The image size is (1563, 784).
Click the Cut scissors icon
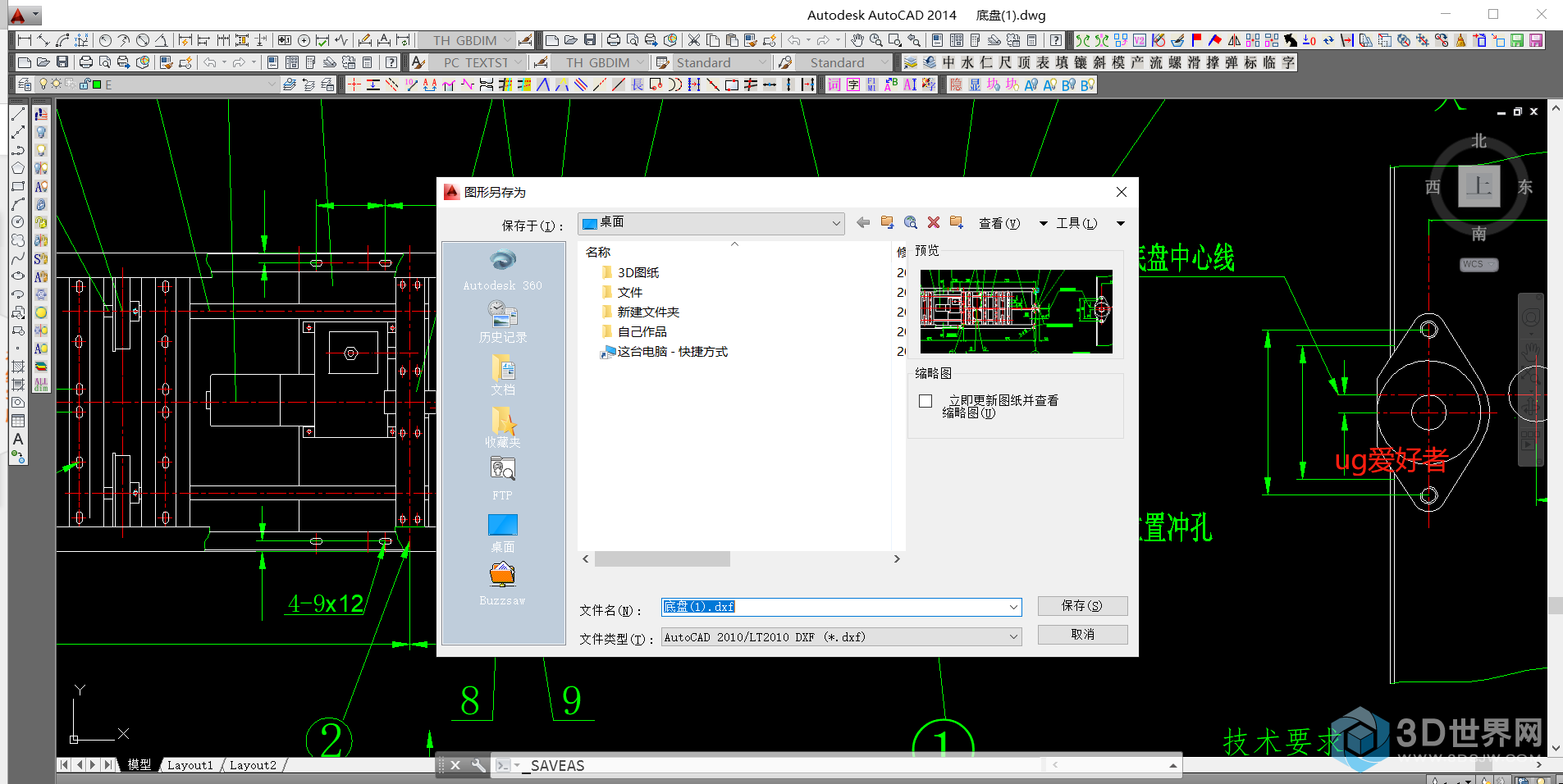[694, 40]
